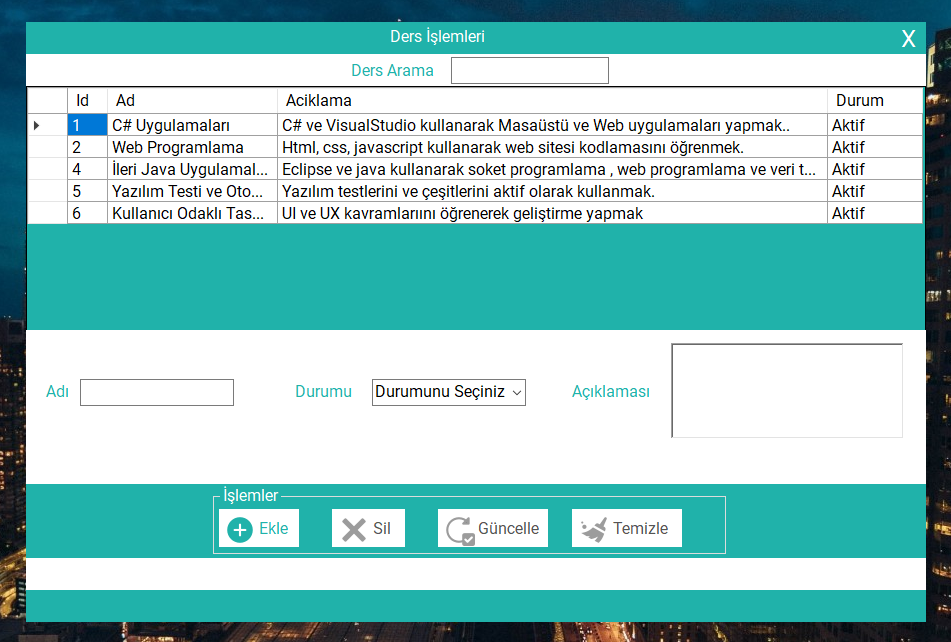Click the Temizle button label

tap(640, 529)
